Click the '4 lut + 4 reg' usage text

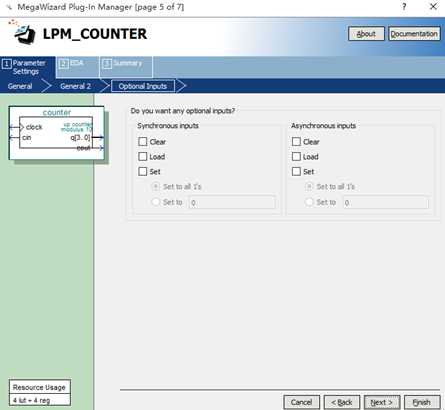[31, 400]
